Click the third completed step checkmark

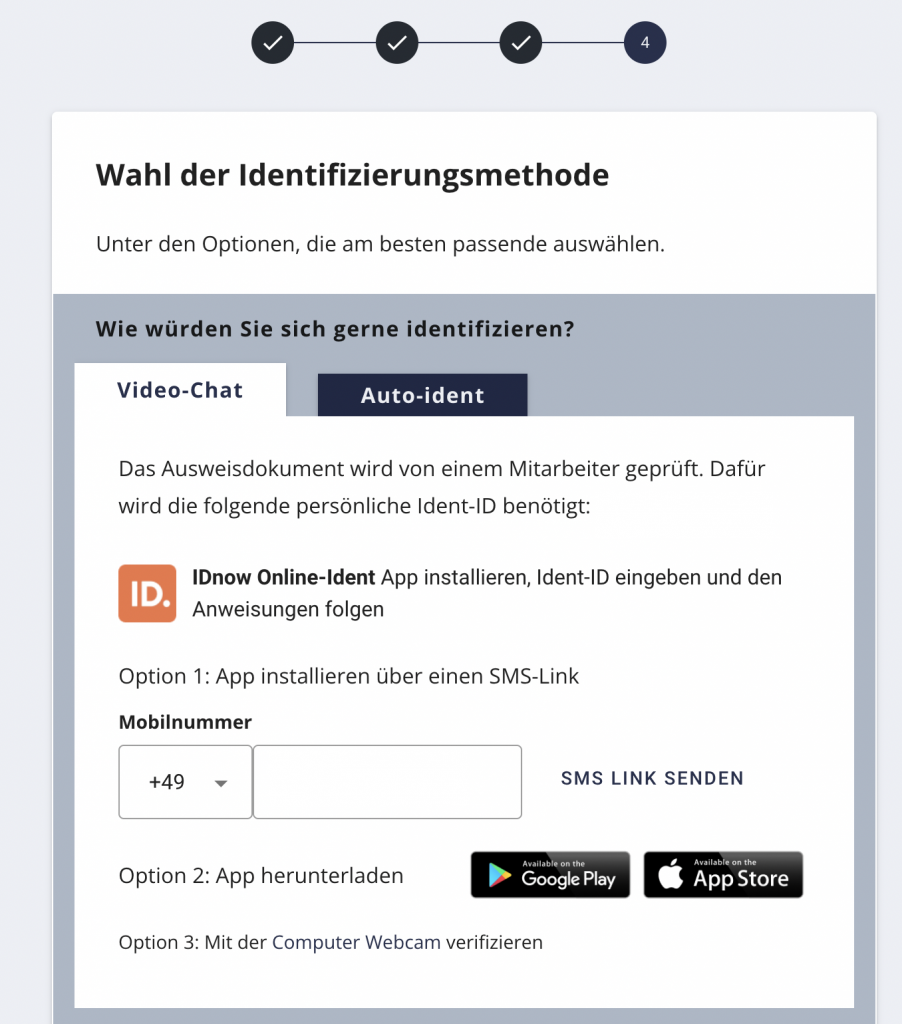coord(521,43)
